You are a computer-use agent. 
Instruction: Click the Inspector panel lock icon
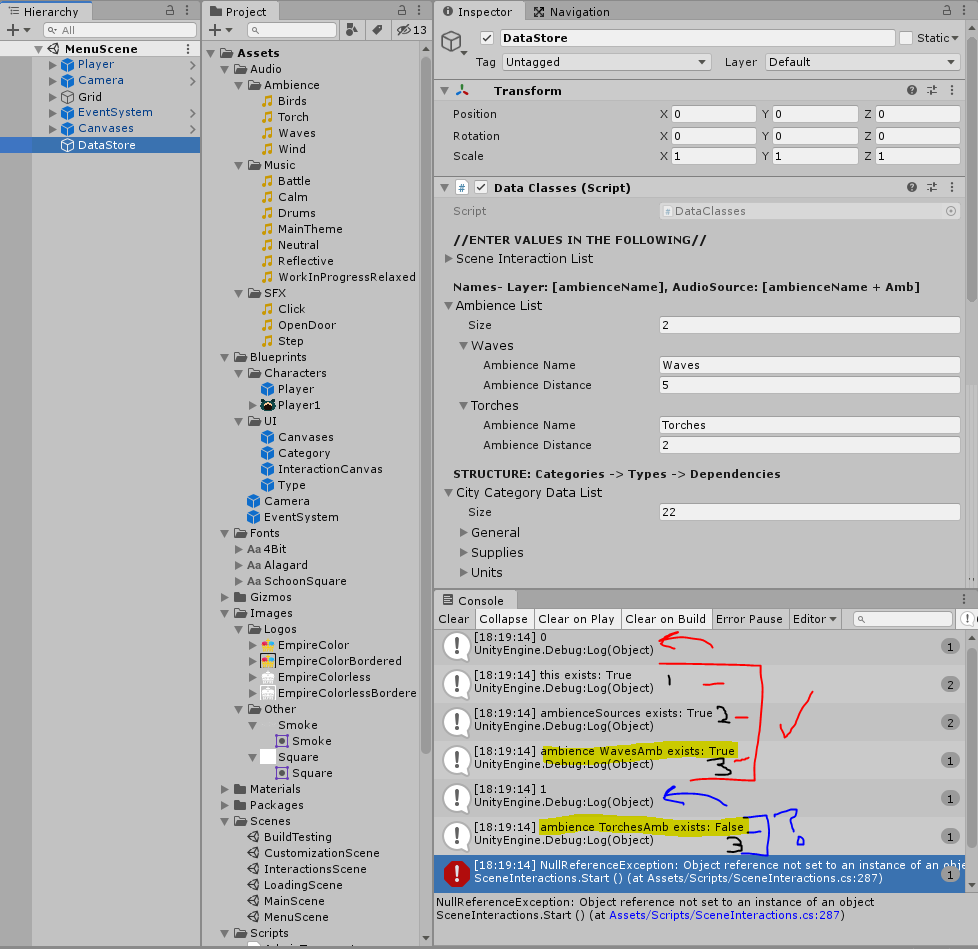click(947, 11)
